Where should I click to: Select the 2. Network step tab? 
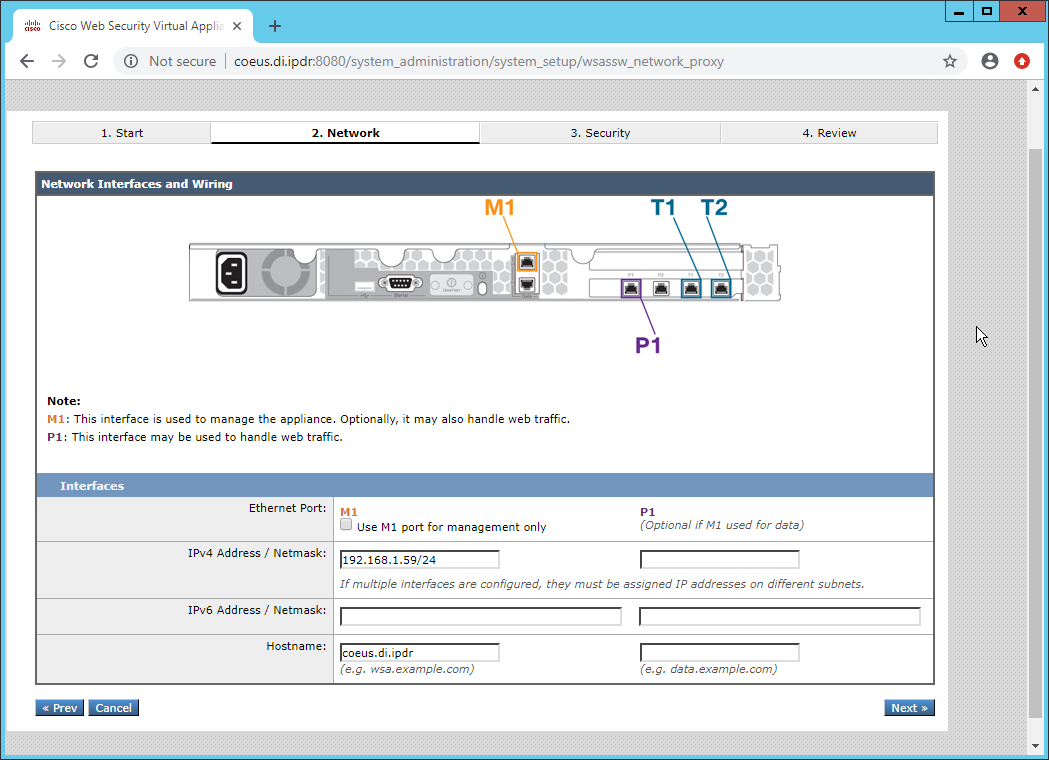(x=345, y=132)
